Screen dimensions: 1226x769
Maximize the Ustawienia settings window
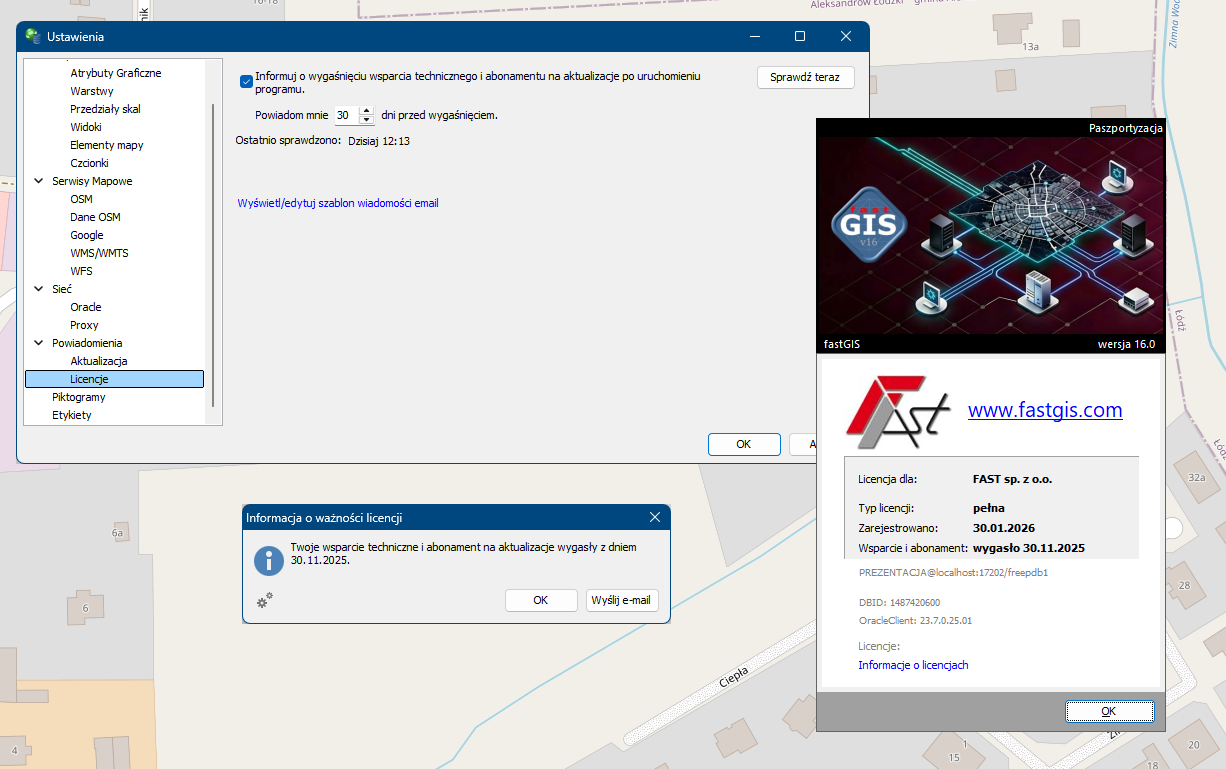point(800,37)
